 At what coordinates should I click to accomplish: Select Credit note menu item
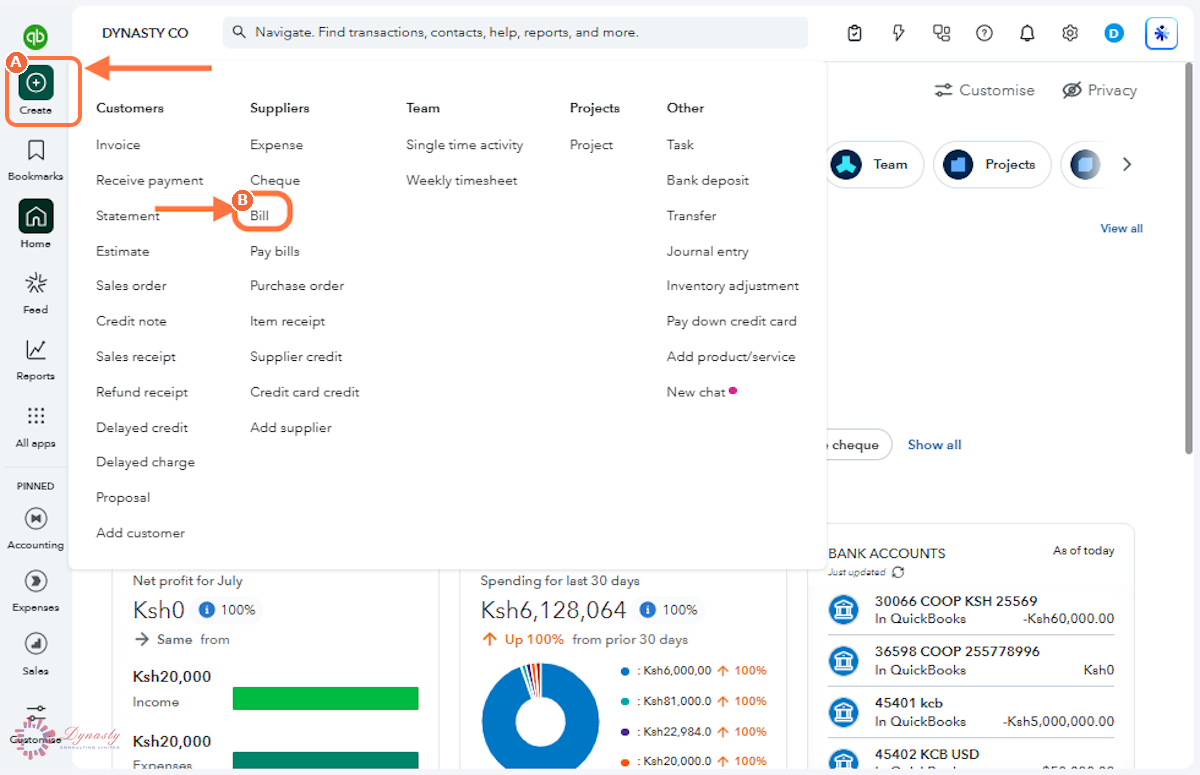131,321
